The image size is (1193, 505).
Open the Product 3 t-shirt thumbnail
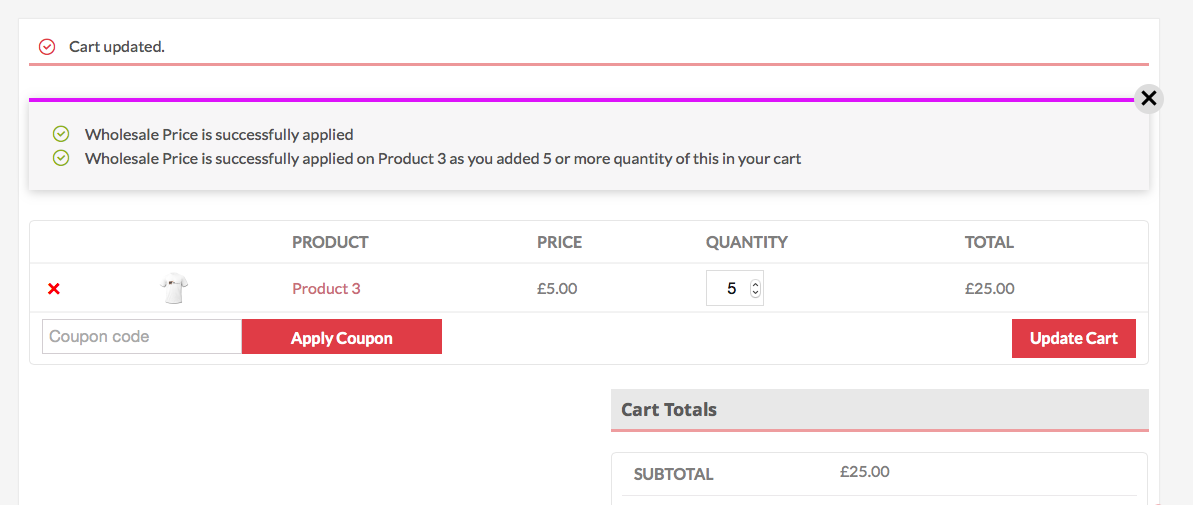174,290
